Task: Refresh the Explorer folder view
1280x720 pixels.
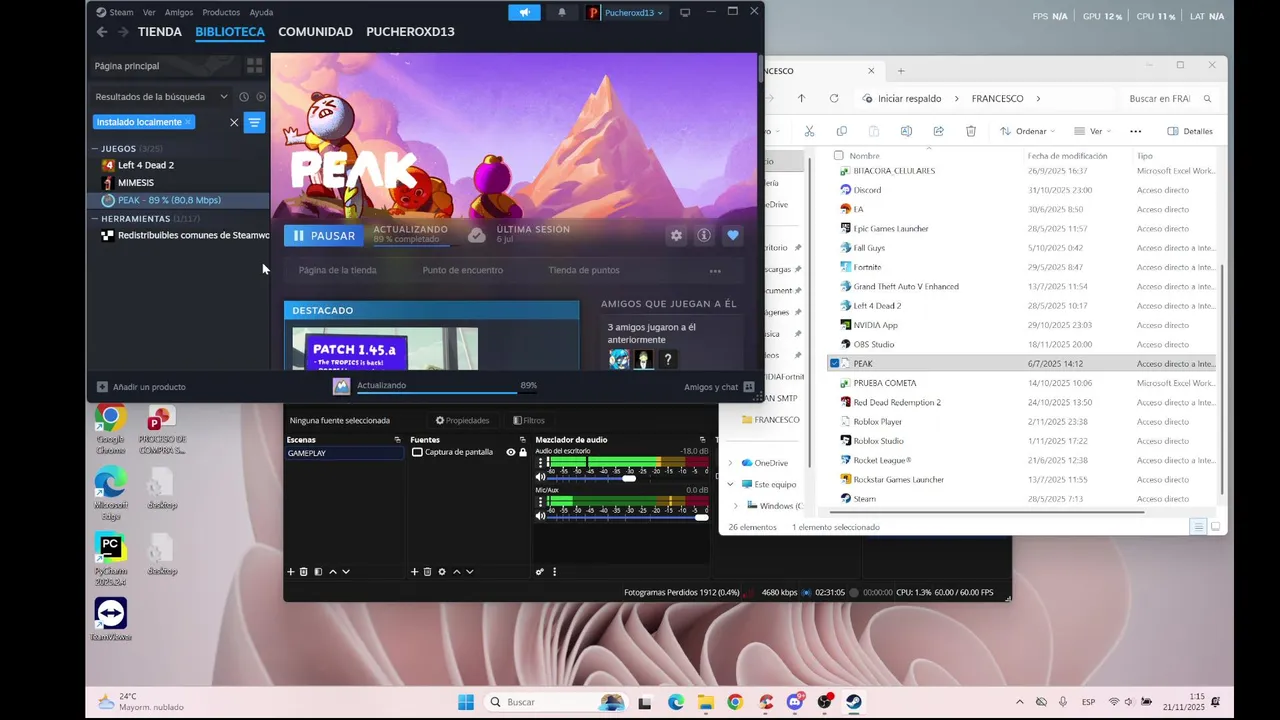Action: [834, 98]
